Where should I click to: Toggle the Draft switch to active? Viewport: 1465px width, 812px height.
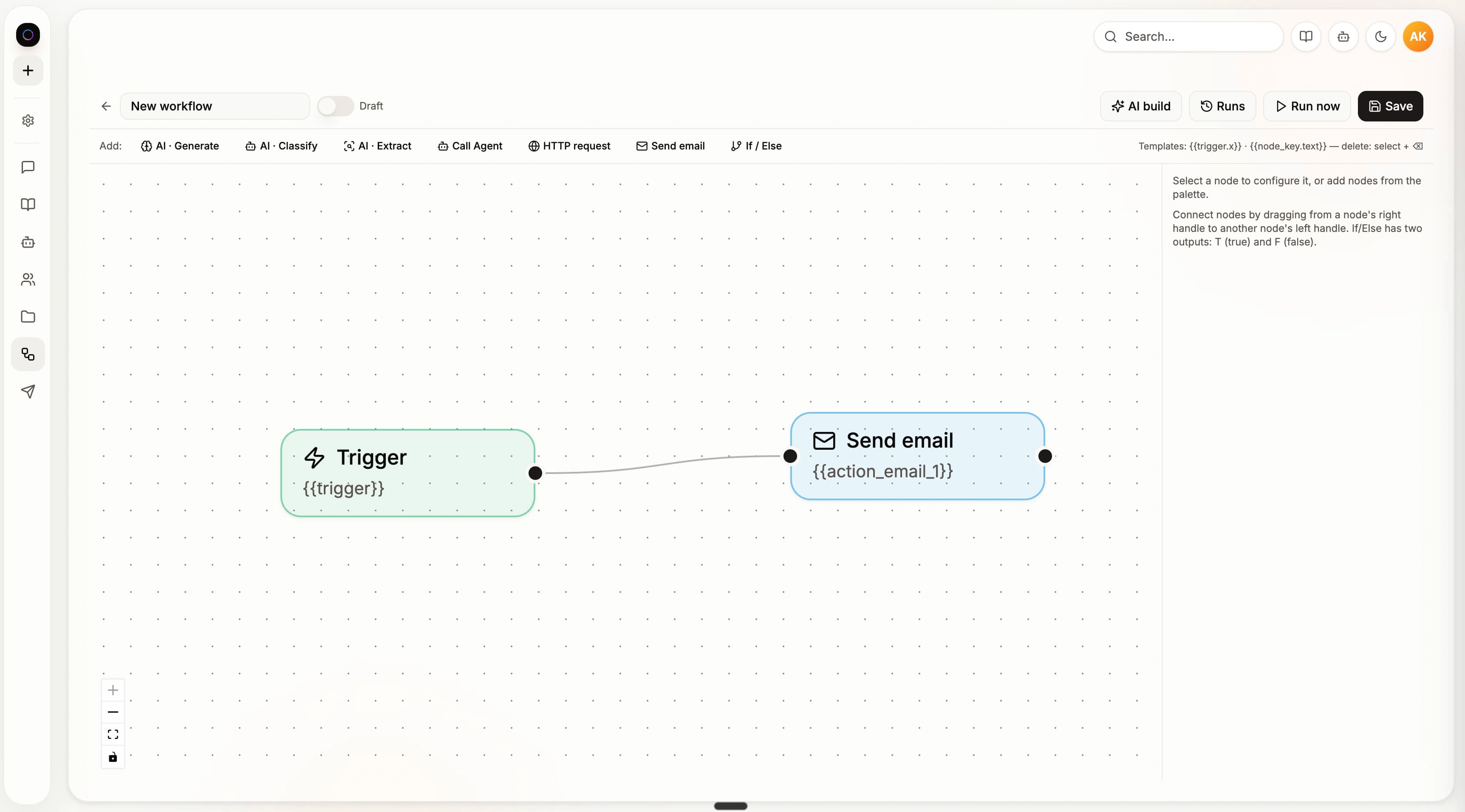click(x=336, y=106)
